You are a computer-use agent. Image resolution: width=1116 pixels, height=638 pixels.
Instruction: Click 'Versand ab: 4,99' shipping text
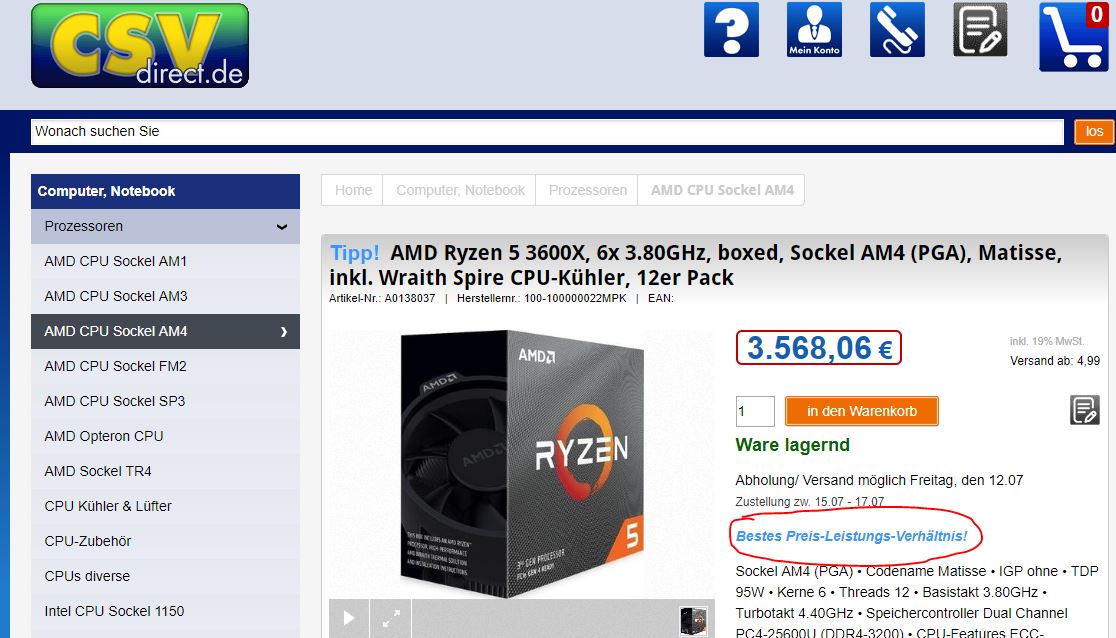coord(1055,361)
